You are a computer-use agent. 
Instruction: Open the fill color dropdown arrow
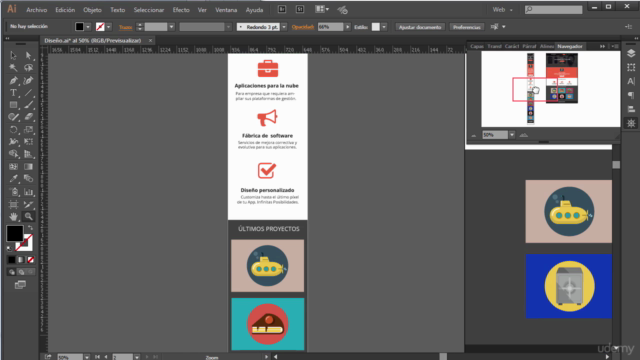point(88,27)
